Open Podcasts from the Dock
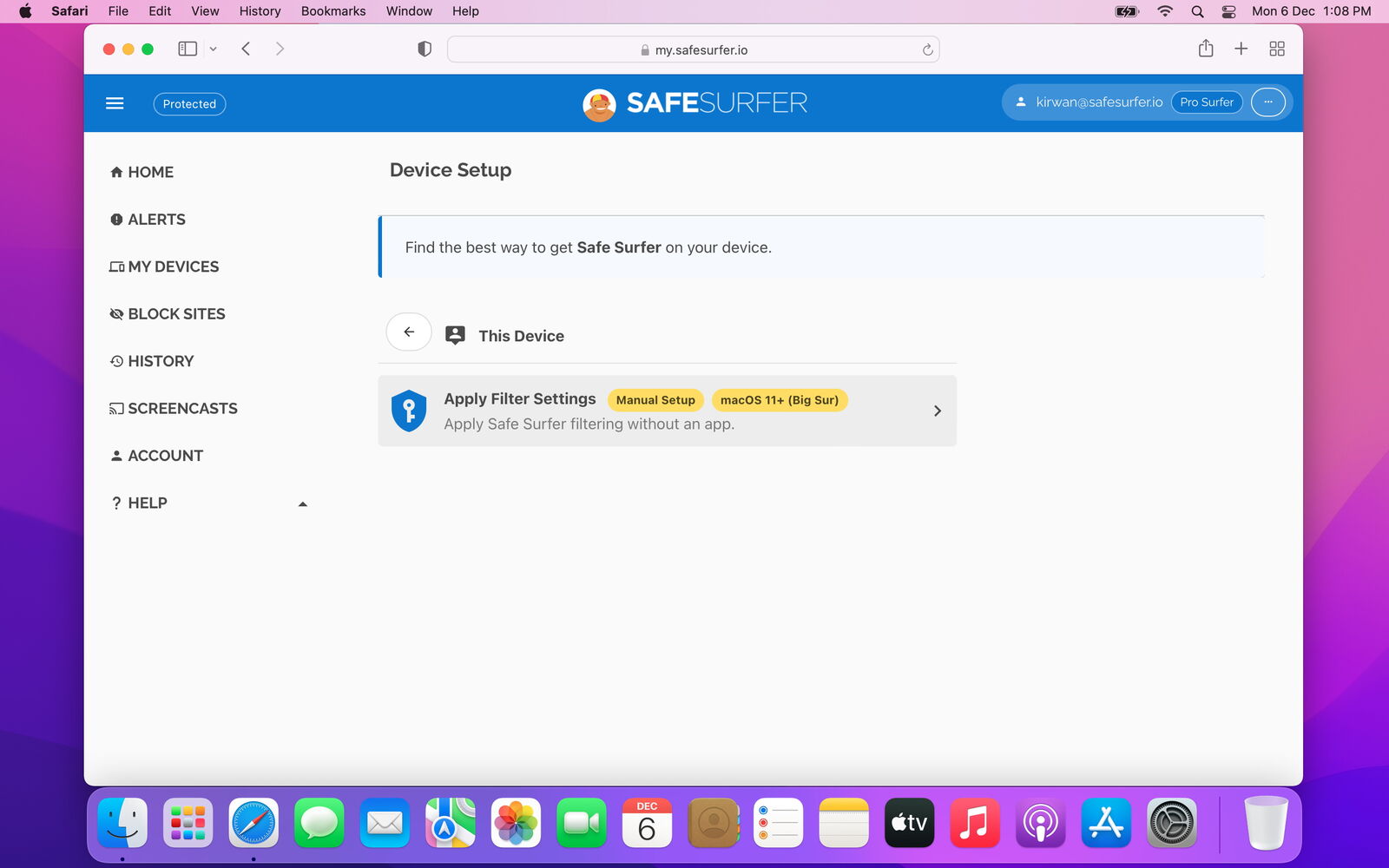This screenshot has width=1389, height=868. pyautogui.click(x=1040, y=823)
